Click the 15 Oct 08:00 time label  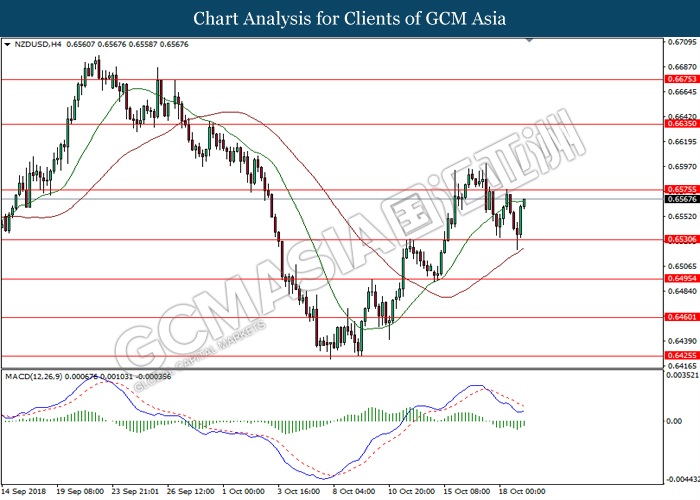point(467,492)
